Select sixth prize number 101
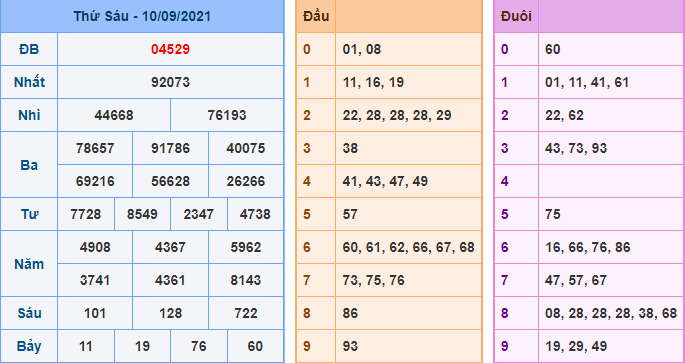This screenshot has width=685, height=363. click(x=95, y=313)
